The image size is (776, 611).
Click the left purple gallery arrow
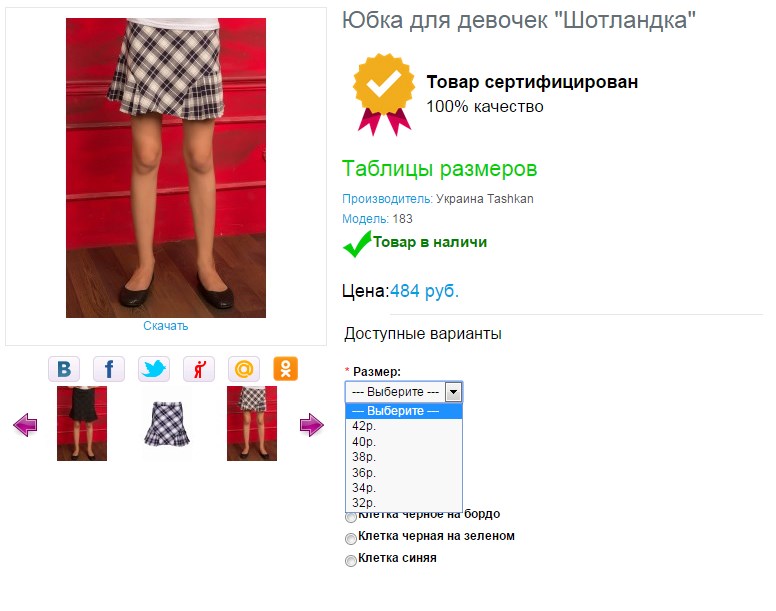(x=25, y=425)
